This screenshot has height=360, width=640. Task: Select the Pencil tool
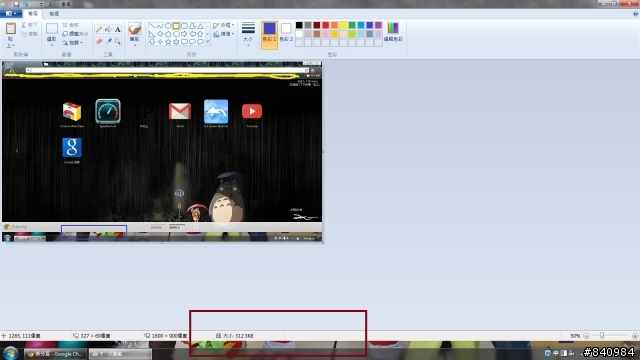pyautogui.click(x=99, y=29)
